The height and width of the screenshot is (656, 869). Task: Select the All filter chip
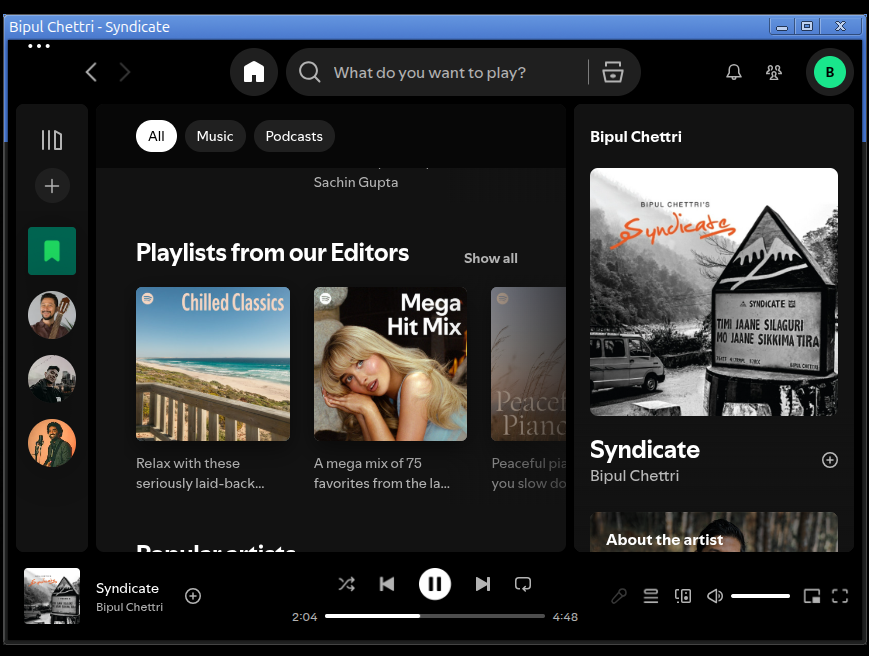(x=156, y=136)
